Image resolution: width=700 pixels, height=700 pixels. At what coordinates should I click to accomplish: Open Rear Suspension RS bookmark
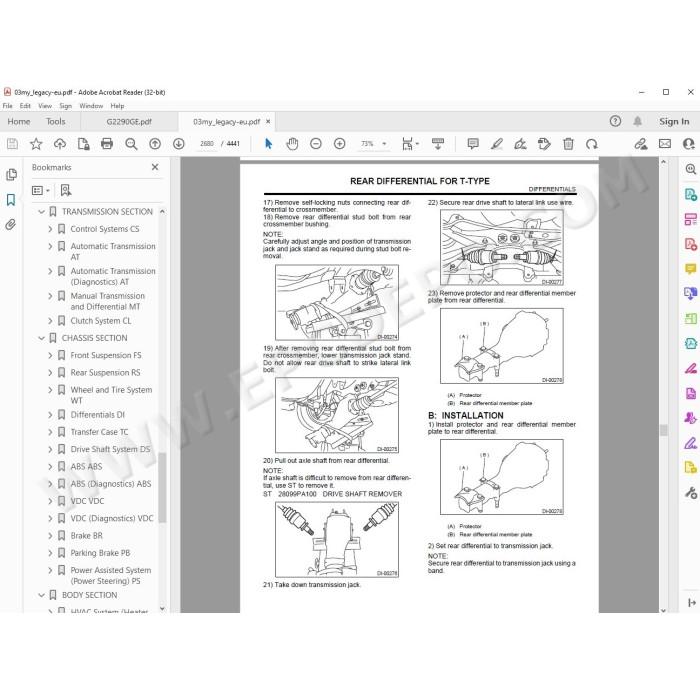pos(105,373)
